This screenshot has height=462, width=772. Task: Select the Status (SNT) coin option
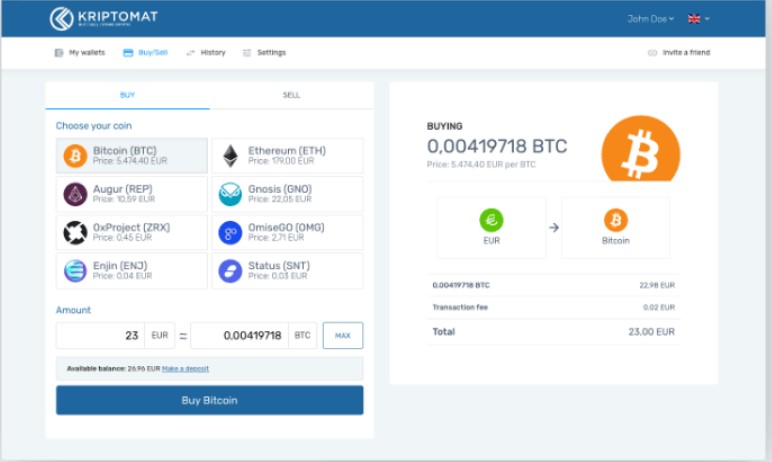[x=287, y=271]
